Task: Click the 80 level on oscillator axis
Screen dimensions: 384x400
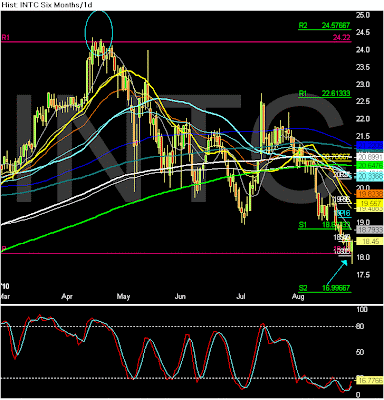Action: pyautogui.click(x=360, y=326)
